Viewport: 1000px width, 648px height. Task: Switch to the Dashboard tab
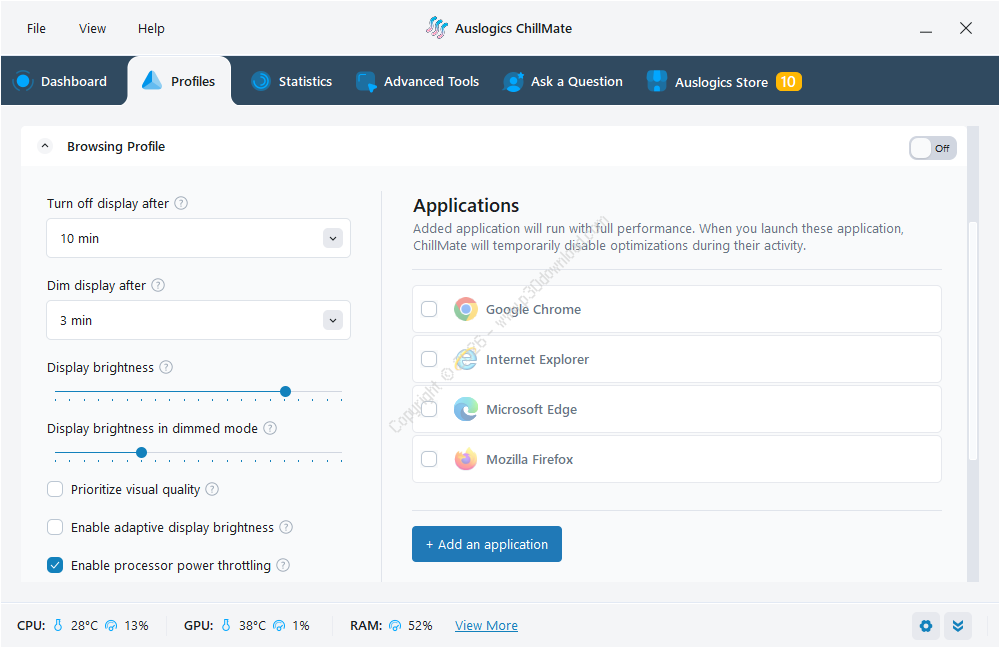(x=60, y=81)
